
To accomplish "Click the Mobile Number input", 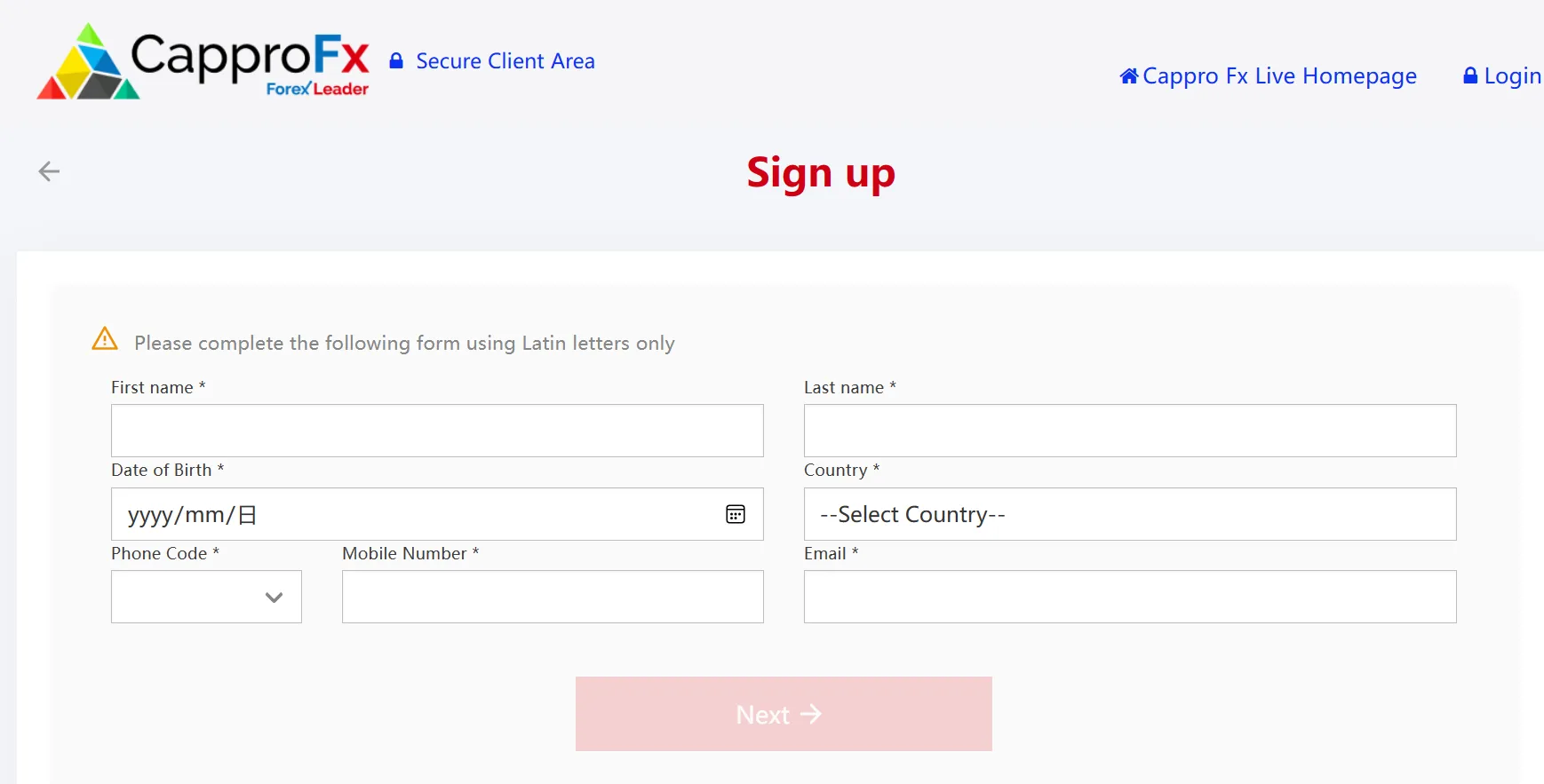I will coord(553,597).
